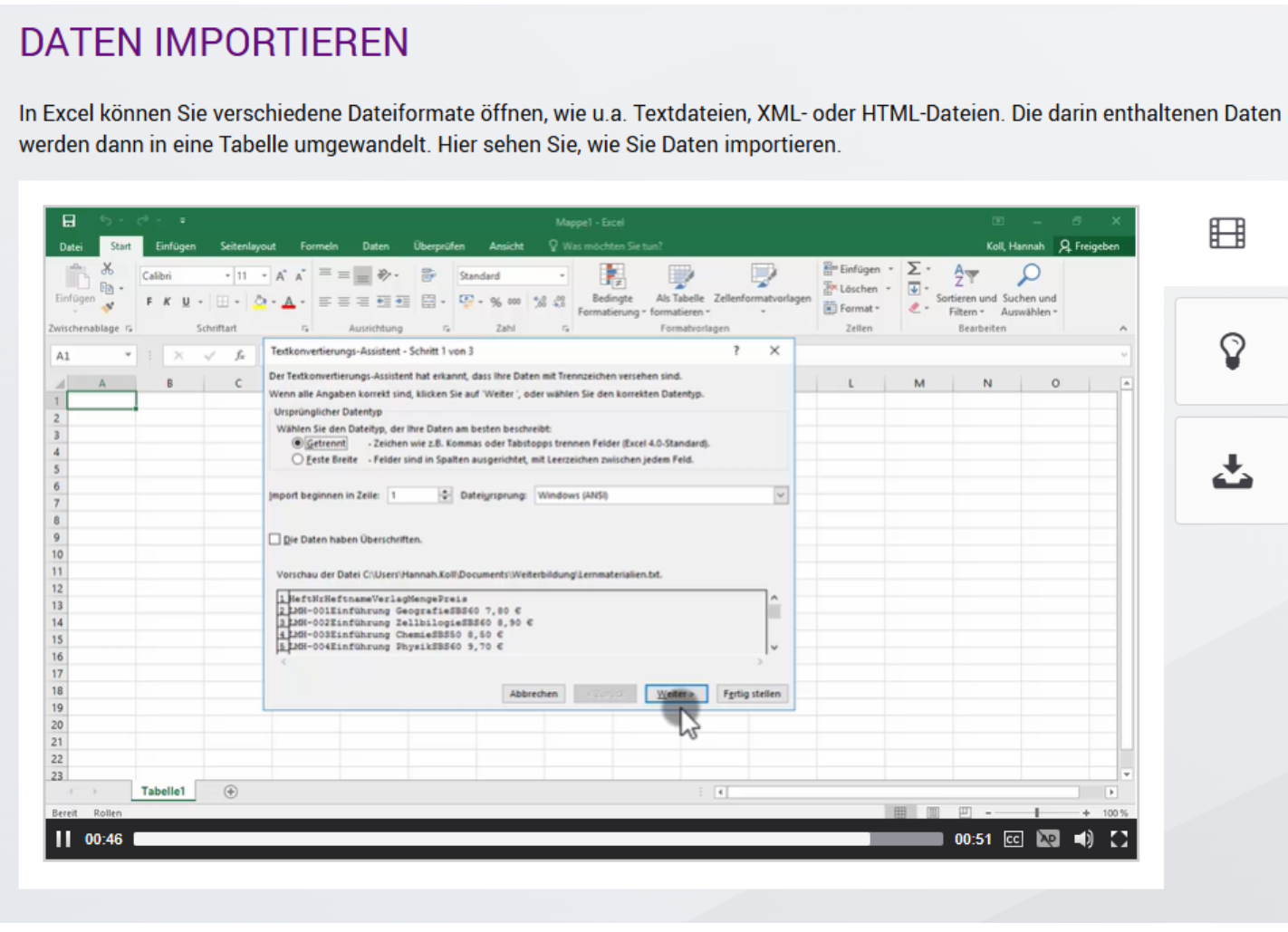1288x932 pixels.
Task: Toggle closed captions on the video
Action: [x=1013, y=840]
